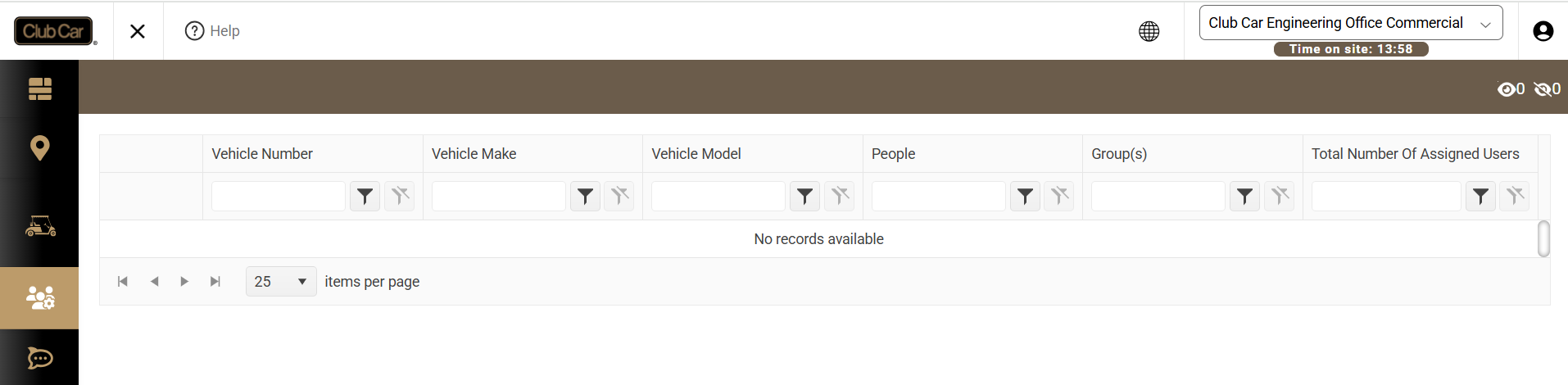Sort by Group(s) column header
The width and height of the screenshot is (1568, 385).
1119,154
